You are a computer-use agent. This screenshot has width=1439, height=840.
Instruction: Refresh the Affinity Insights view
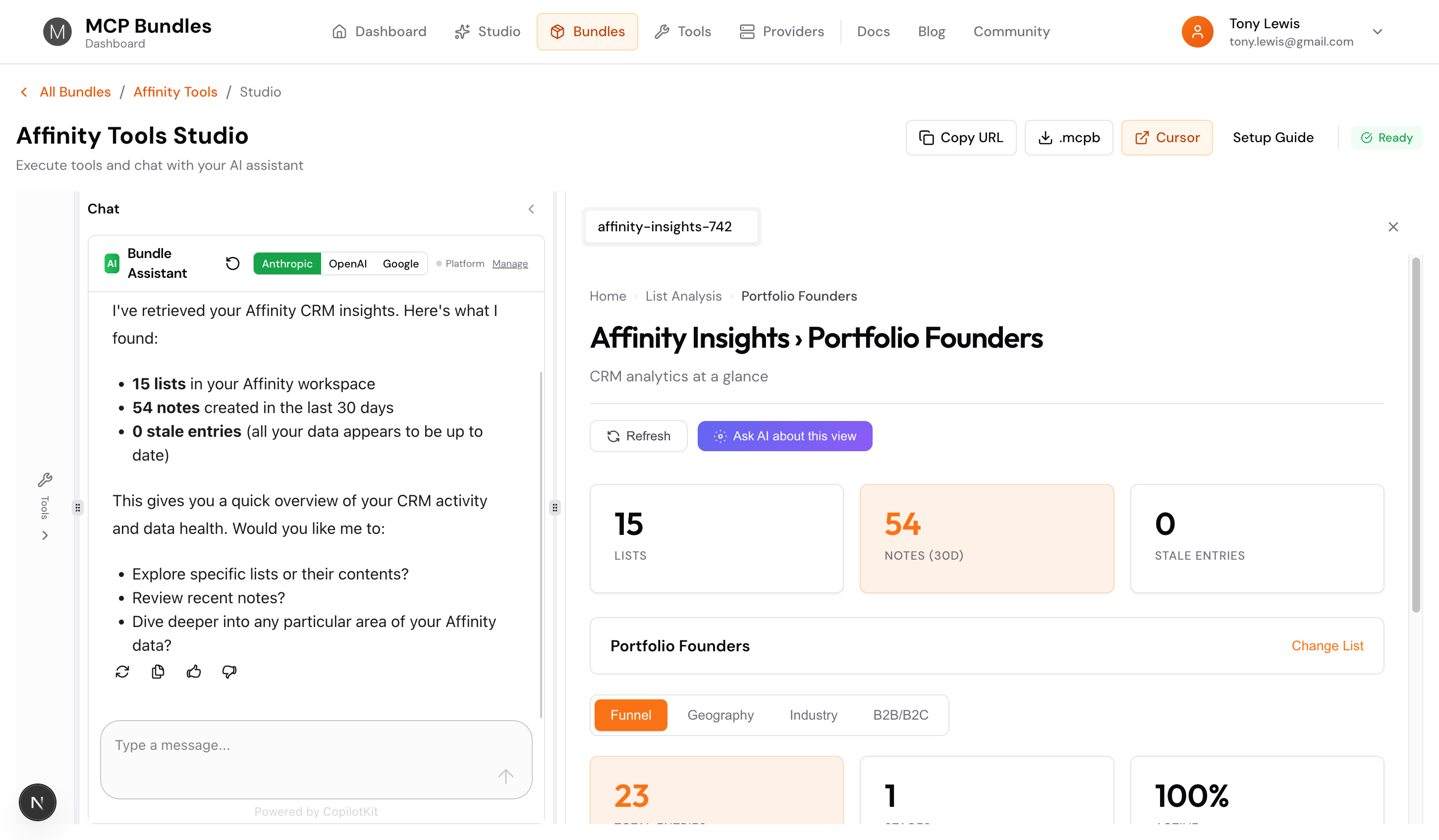tap(638, 435)
